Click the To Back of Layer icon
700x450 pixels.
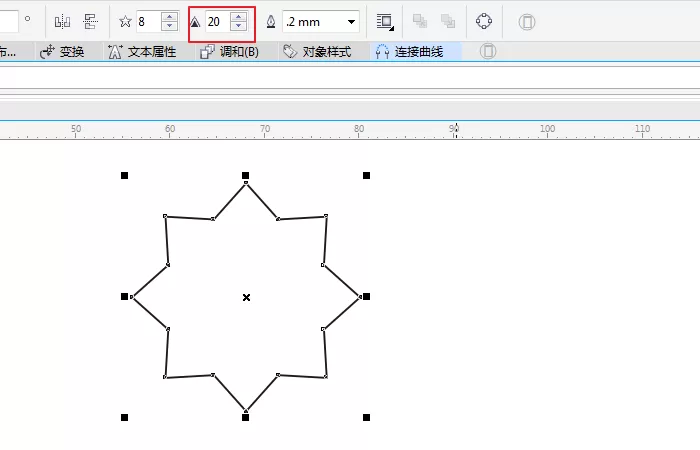click(448, 21)
